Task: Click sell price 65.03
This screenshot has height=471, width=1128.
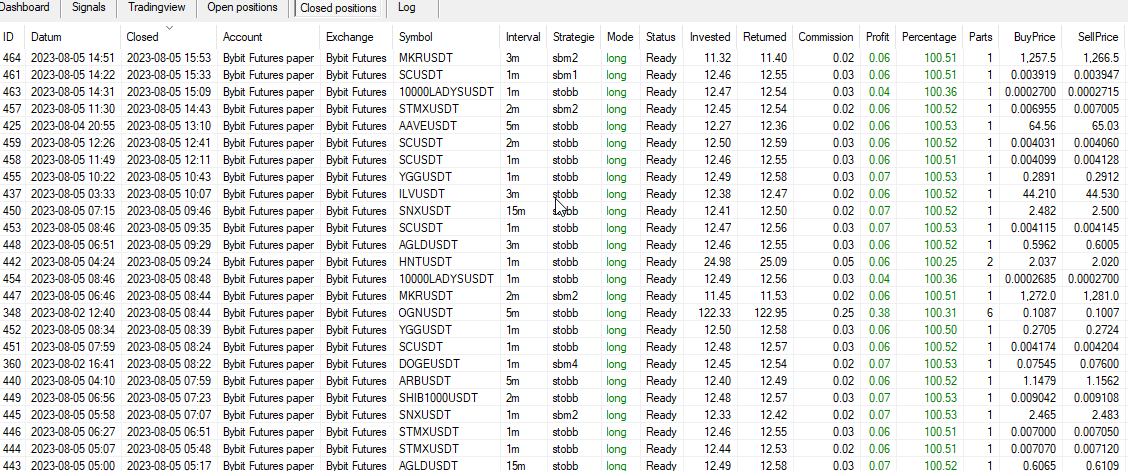Action: pyautogui.click(x=1105, y=126)
